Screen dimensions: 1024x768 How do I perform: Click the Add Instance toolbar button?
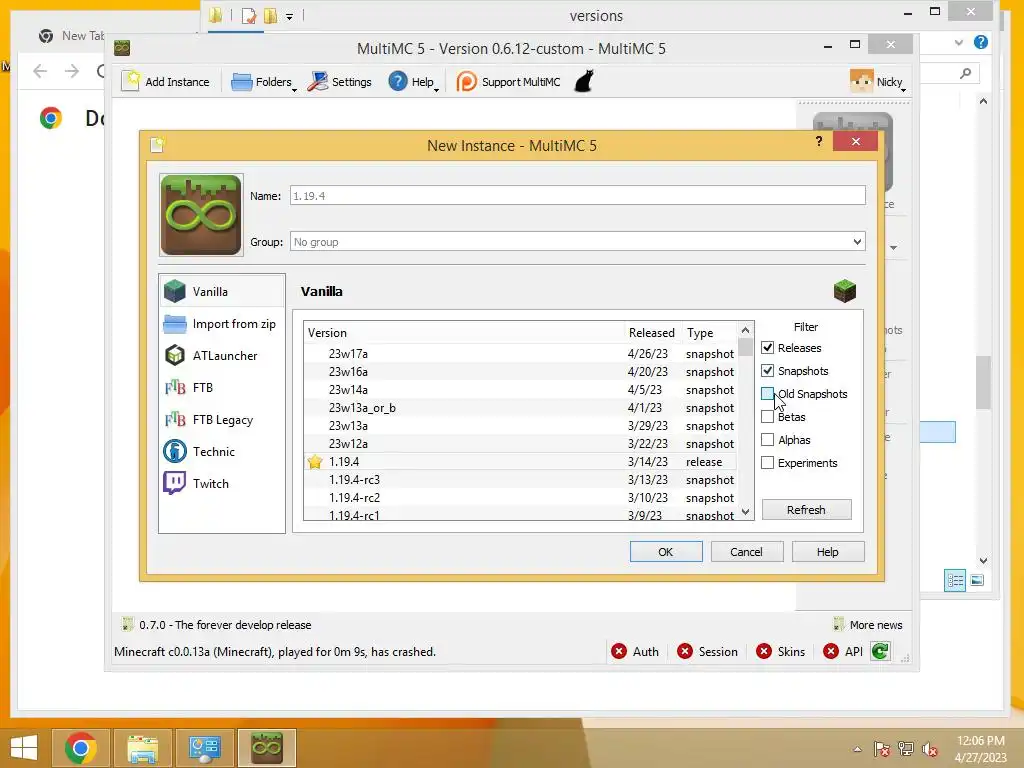(166, 82)
